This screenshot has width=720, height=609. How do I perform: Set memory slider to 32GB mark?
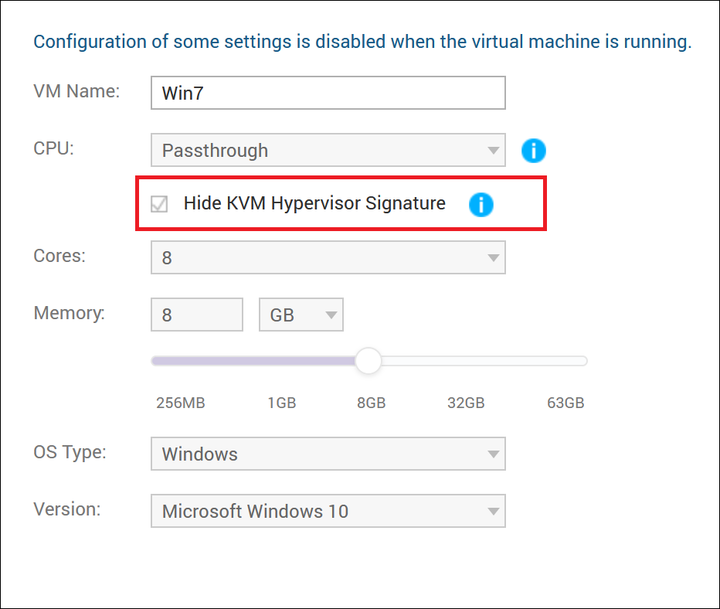(466, 361)
